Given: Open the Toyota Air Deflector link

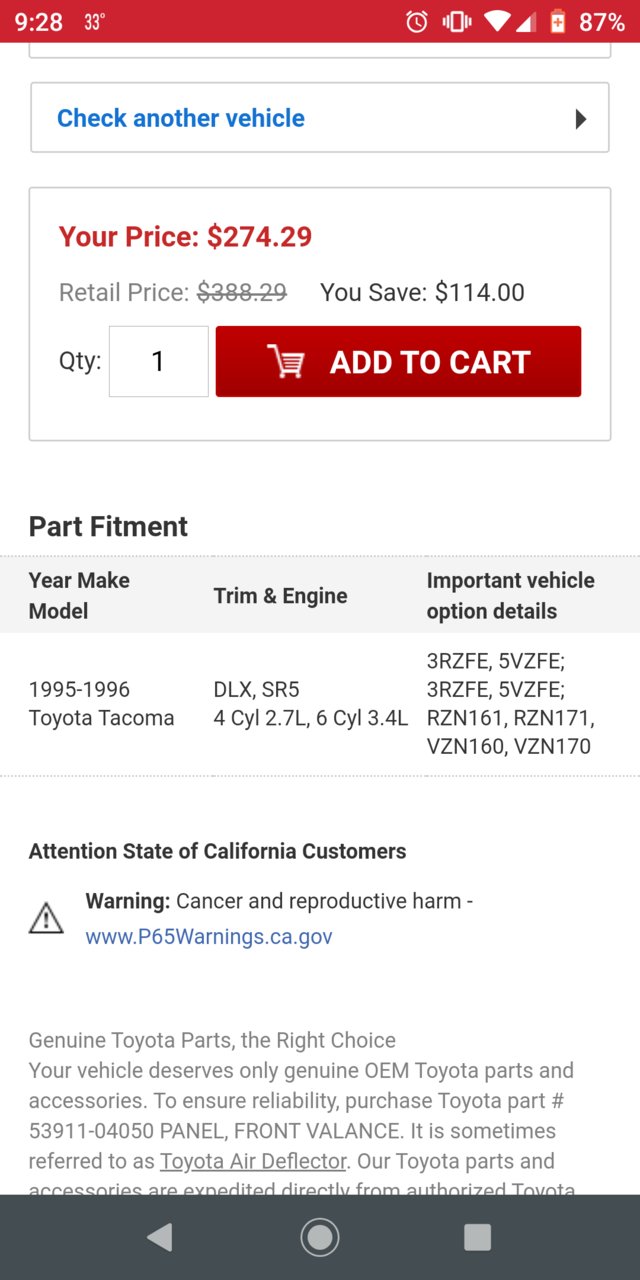Looking at the screenshot, I should tap(253, 1161).
